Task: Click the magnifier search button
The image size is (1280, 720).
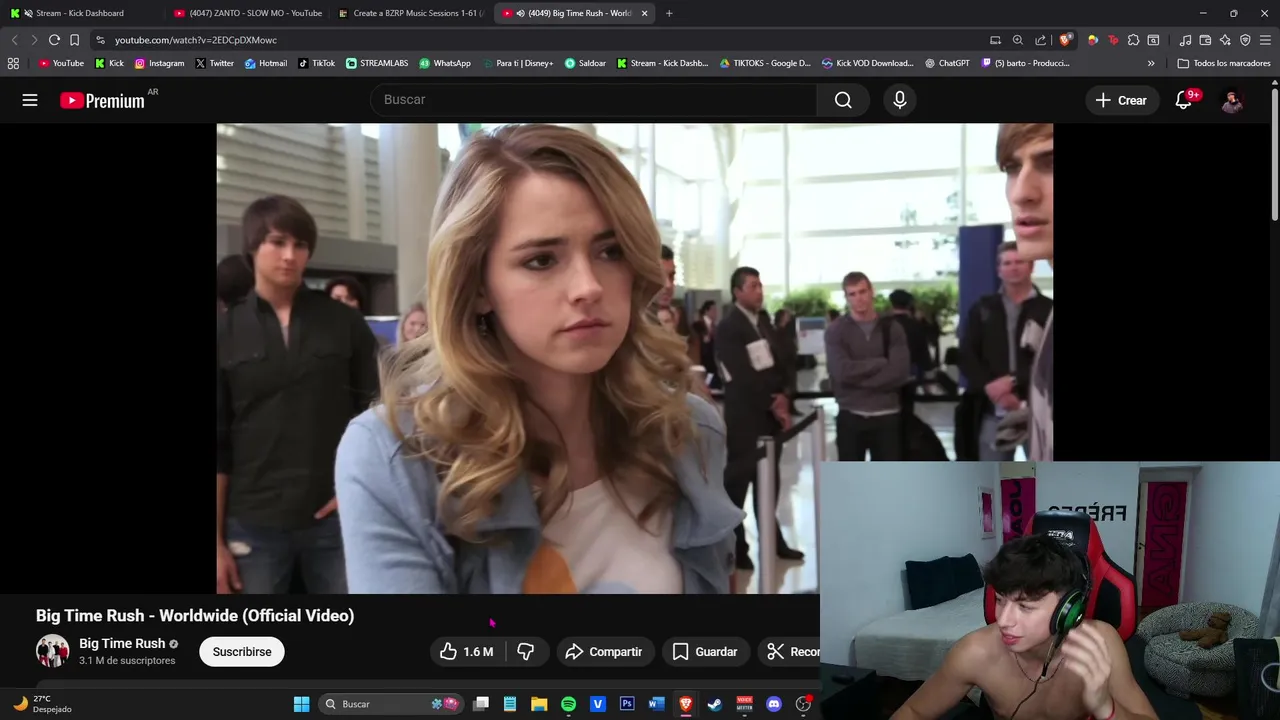Action: 843,100
